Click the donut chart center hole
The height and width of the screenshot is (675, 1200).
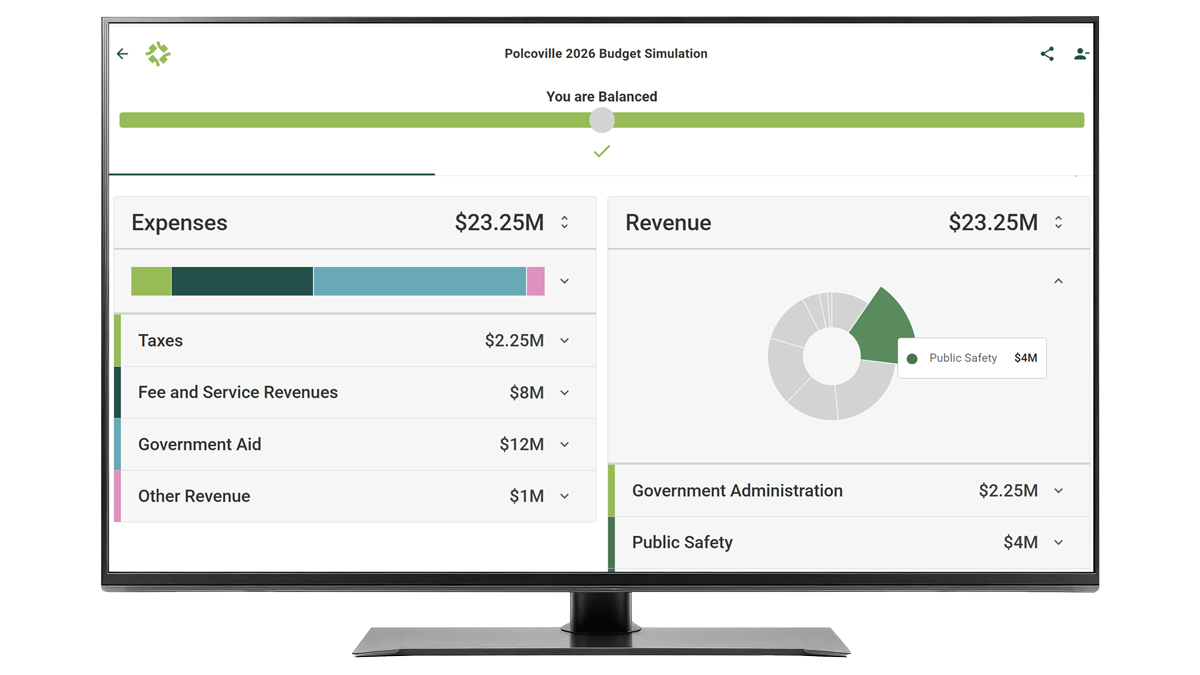click(831, 356)
